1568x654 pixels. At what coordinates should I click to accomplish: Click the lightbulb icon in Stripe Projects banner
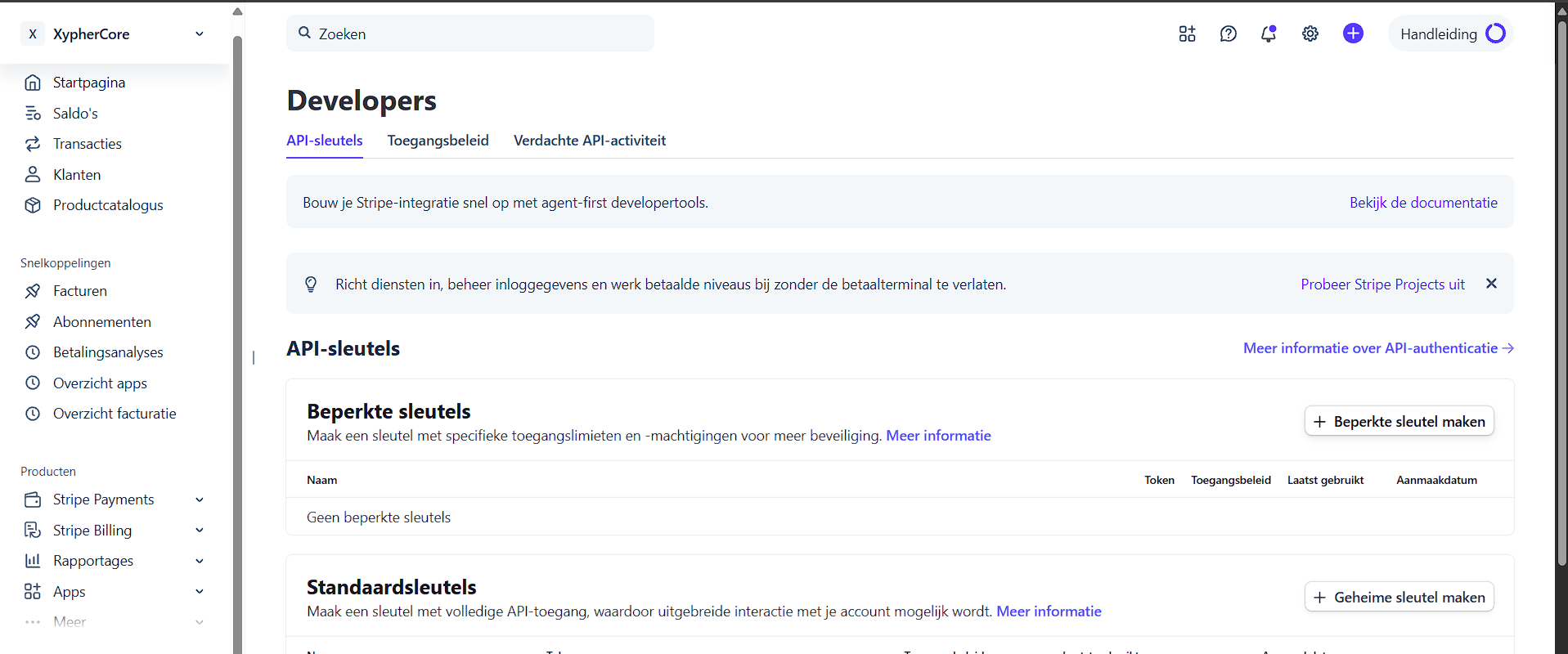coord(311,284)
